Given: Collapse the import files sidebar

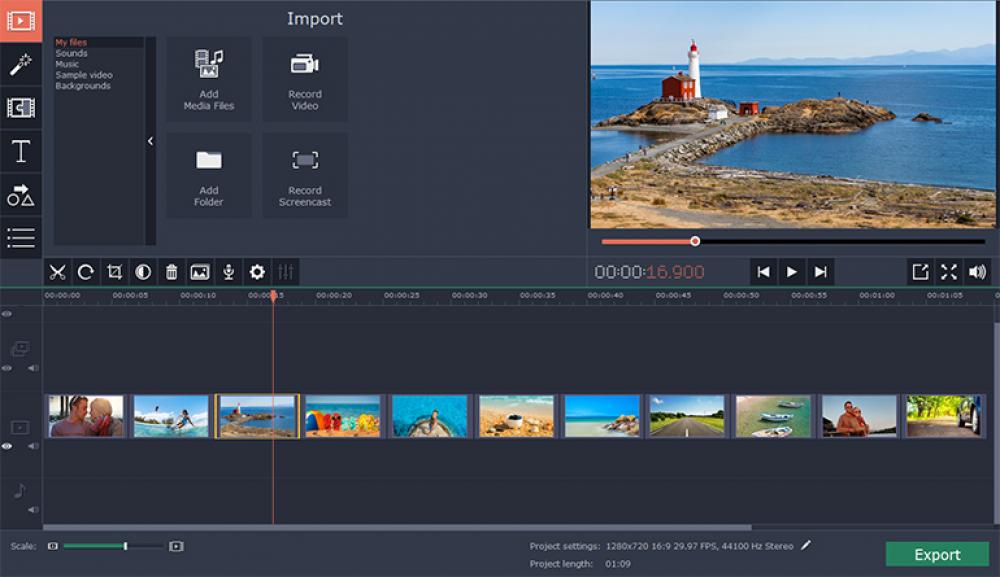Looking at the screenshot, I should (151, 142).
